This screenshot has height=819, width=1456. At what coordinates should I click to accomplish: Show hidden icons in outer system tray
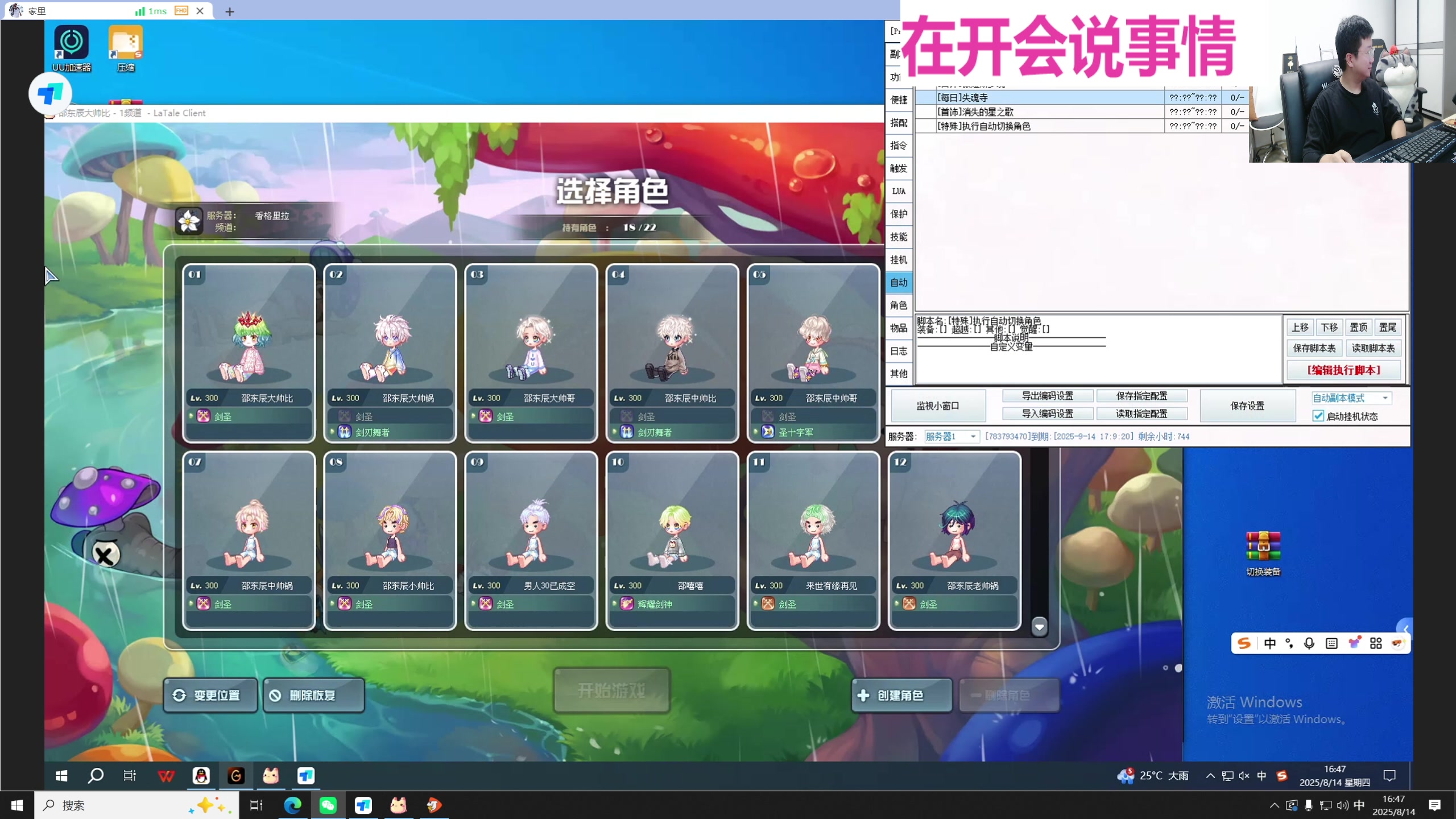click(1274, 805)
